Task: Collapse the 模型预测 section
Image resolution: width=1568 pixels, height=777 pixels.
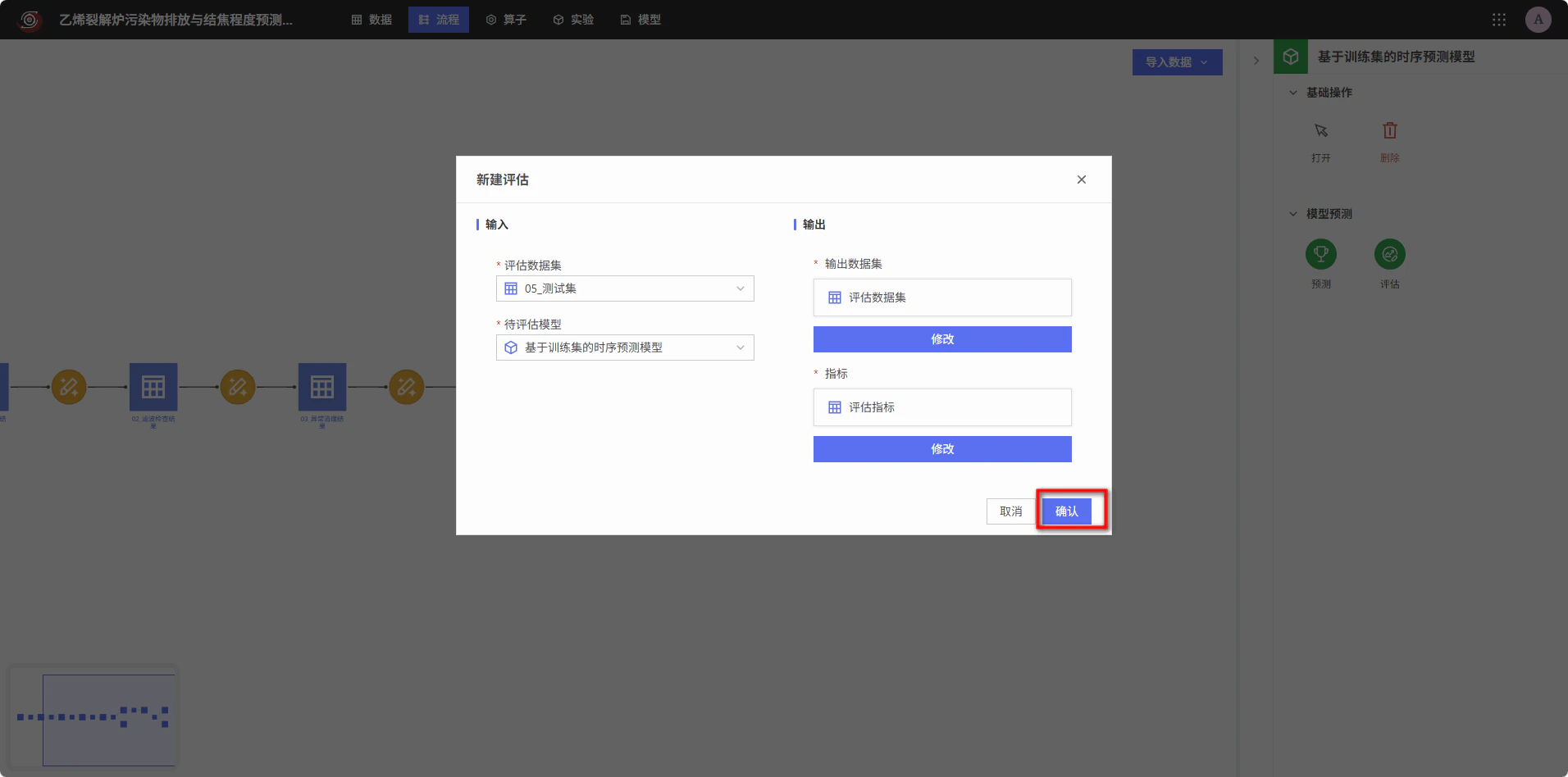Action: 1293,214
